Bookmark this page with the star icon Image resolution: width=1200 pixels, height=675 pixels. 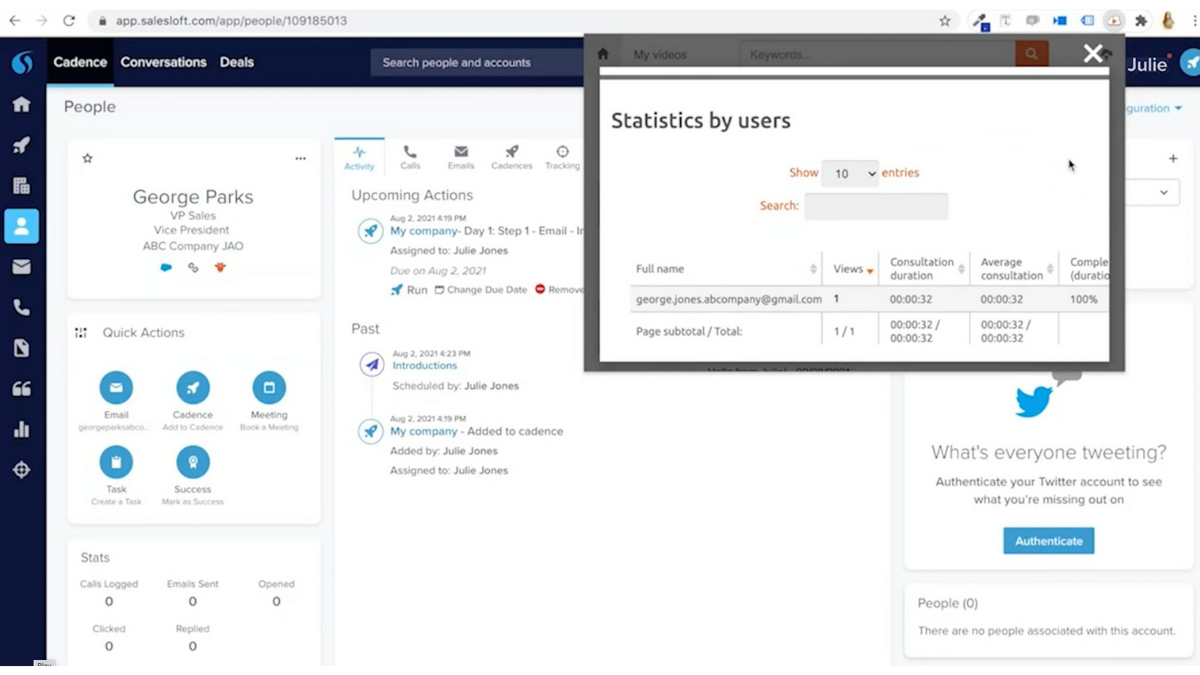945,20
